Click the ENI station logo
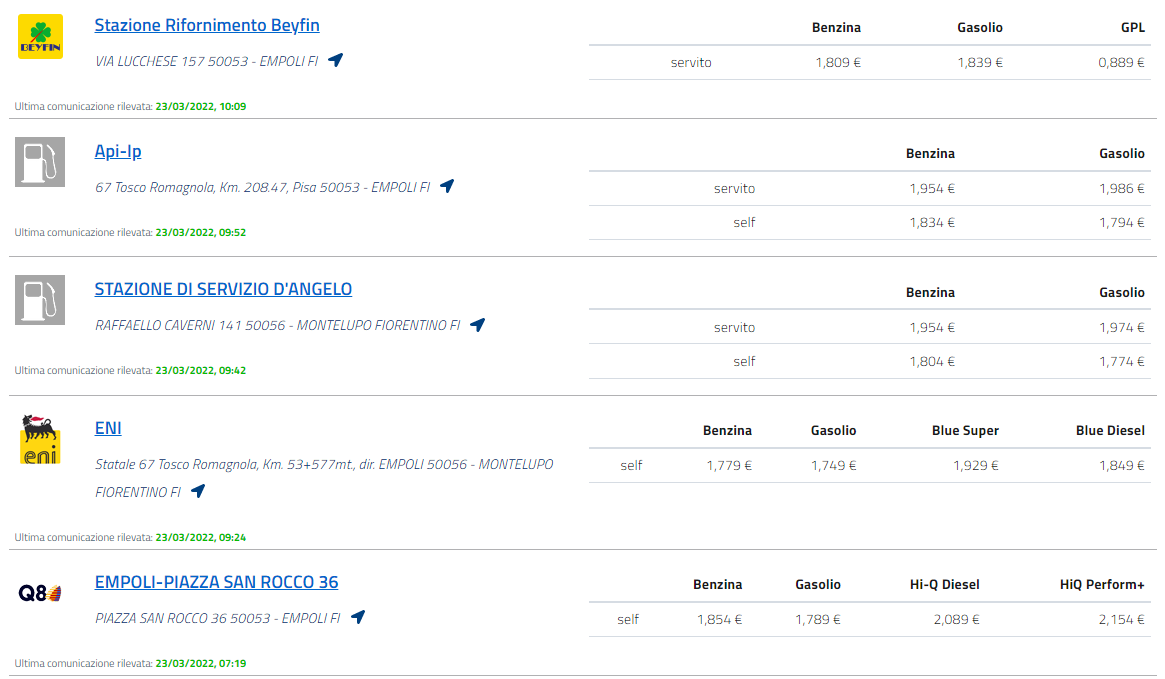The image size is (1165, 679). (40, 440)
